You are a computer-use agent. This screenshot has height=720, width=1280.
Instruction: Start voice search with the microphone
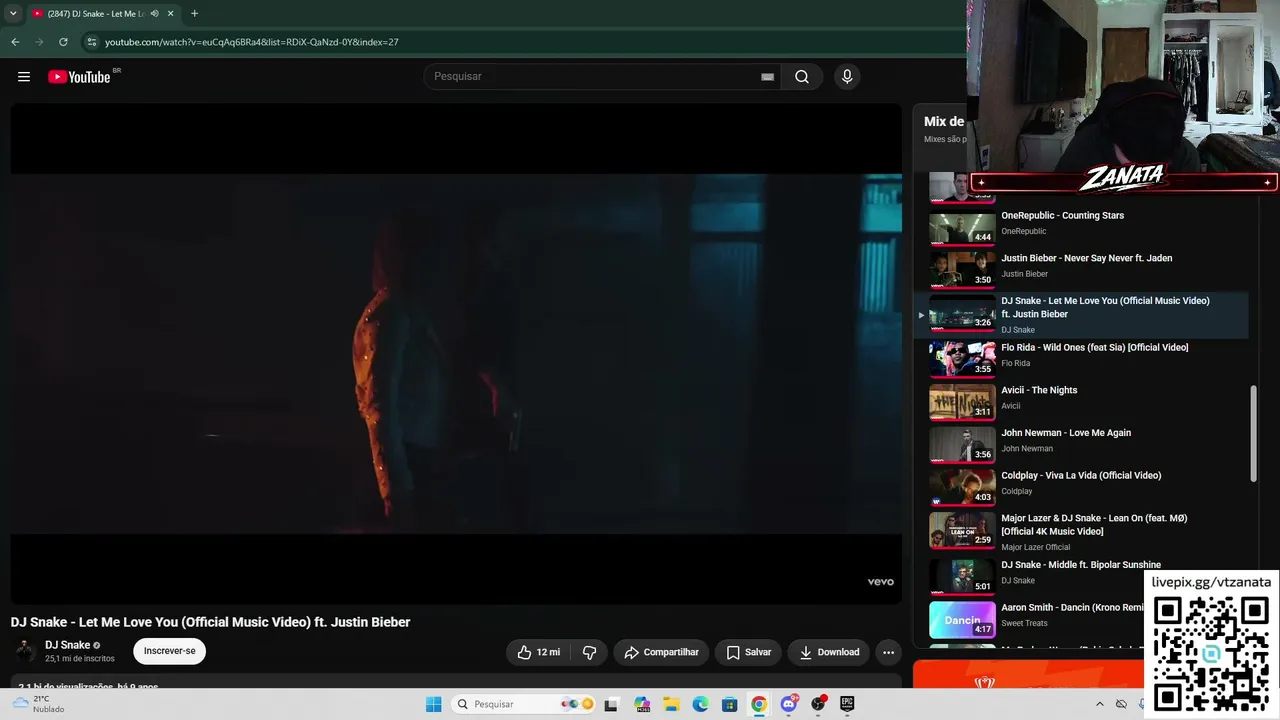pos(847,77)
